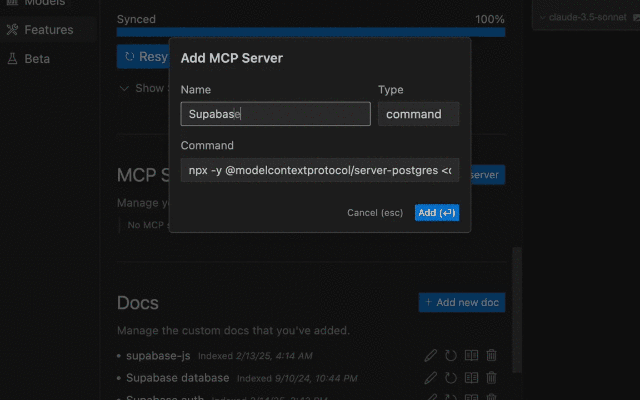This screenshot has width=640, height=400.
Task: Go to the Features settings tab
Action: coord(48,30)
